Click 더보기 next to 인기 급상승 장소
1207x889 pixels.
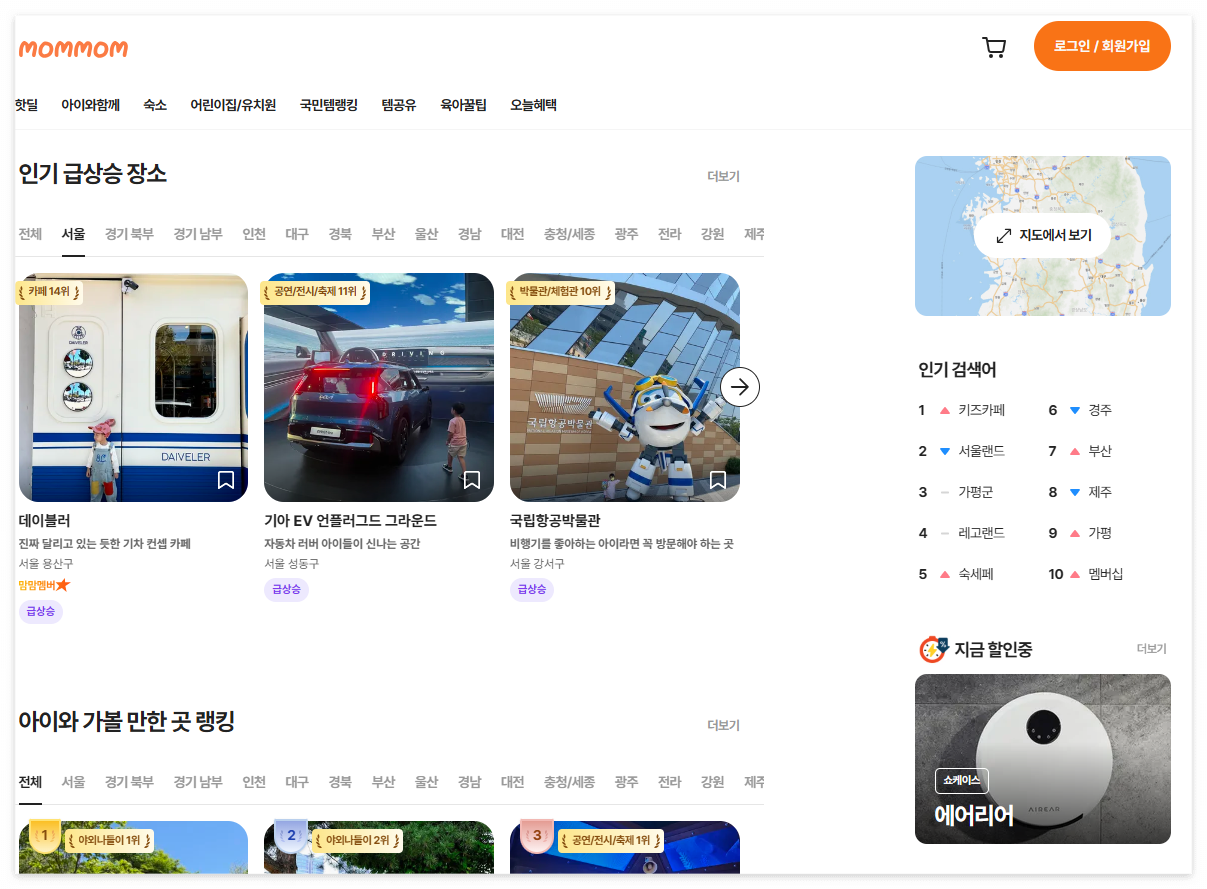723,176
